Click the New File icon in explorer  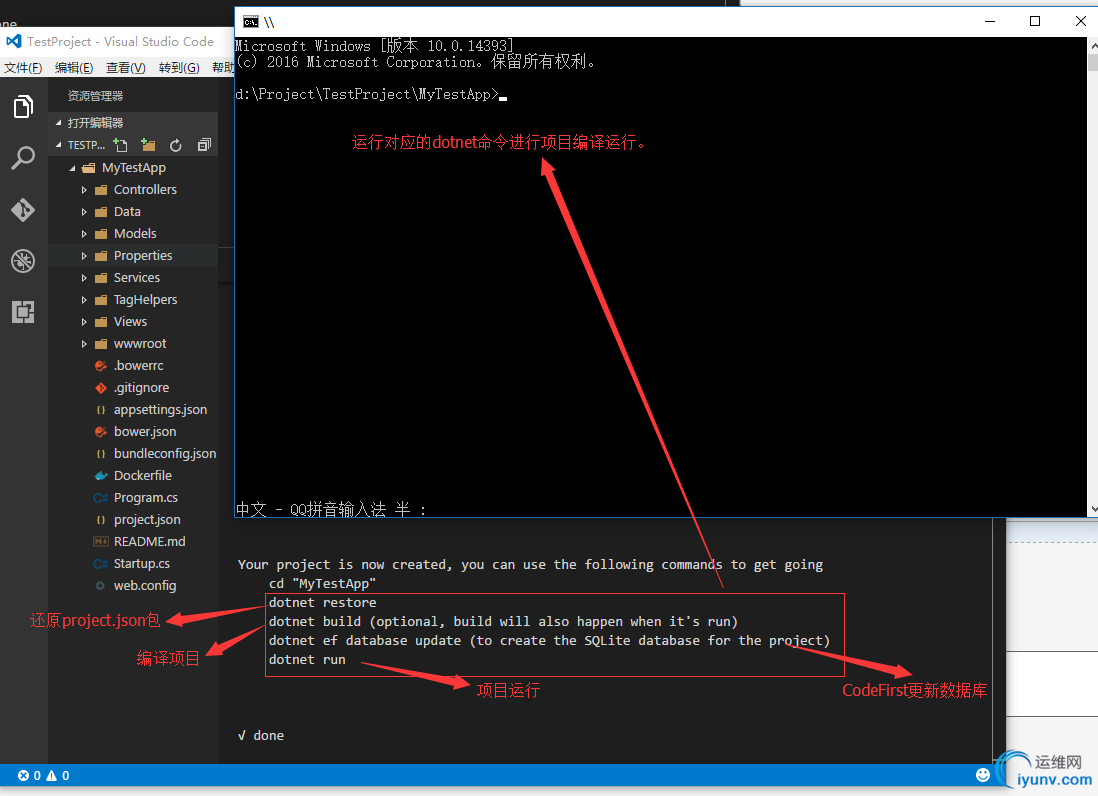tap(120, 145)
